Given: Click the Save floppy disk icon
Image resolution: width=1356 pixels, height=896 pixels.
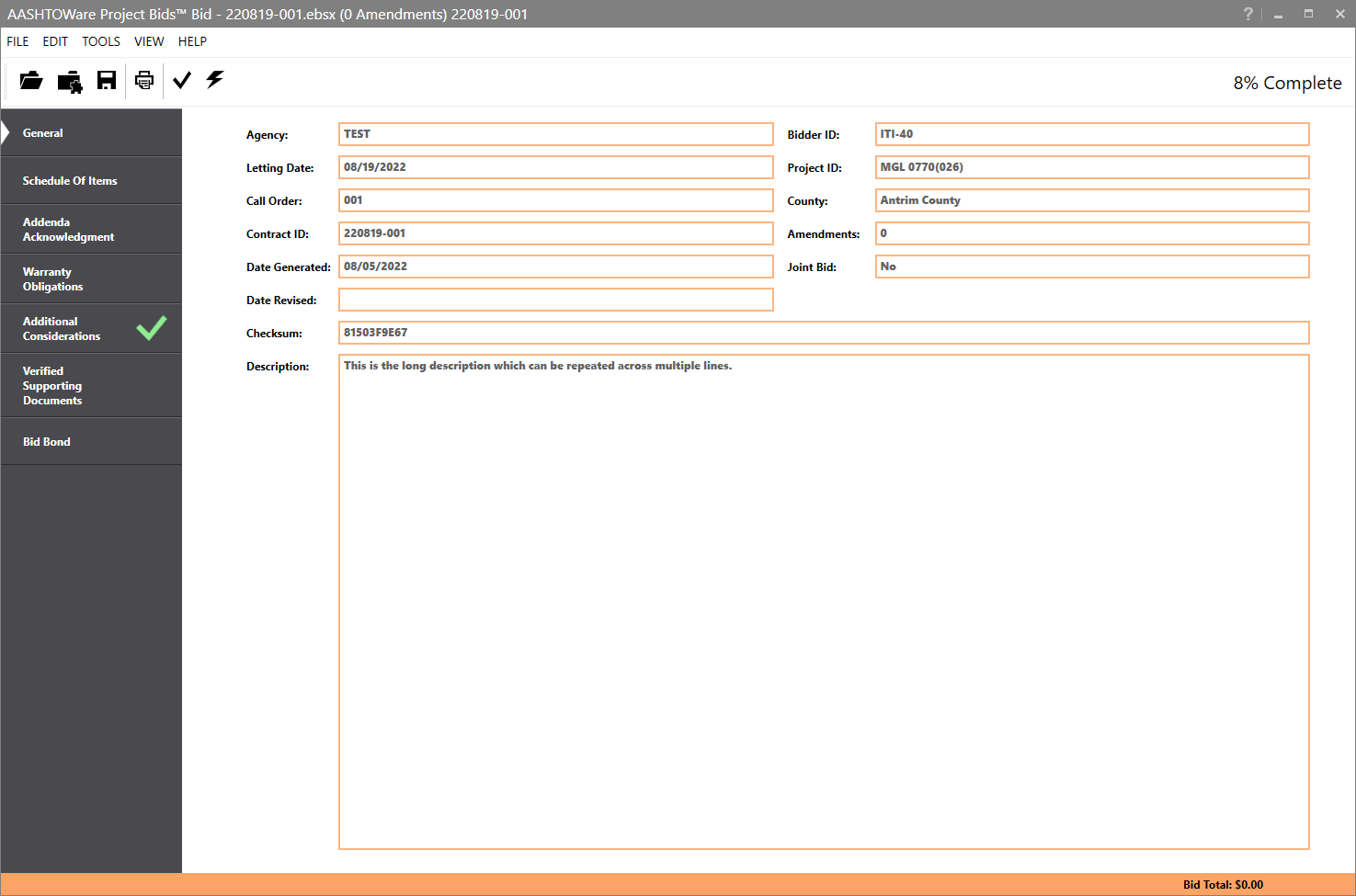Looking at the screenshot, I should [107, 81].
